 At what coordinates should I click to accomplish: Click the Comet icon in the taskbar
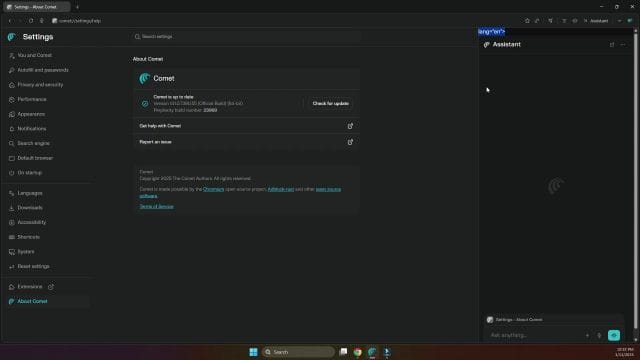coord(372,352)
